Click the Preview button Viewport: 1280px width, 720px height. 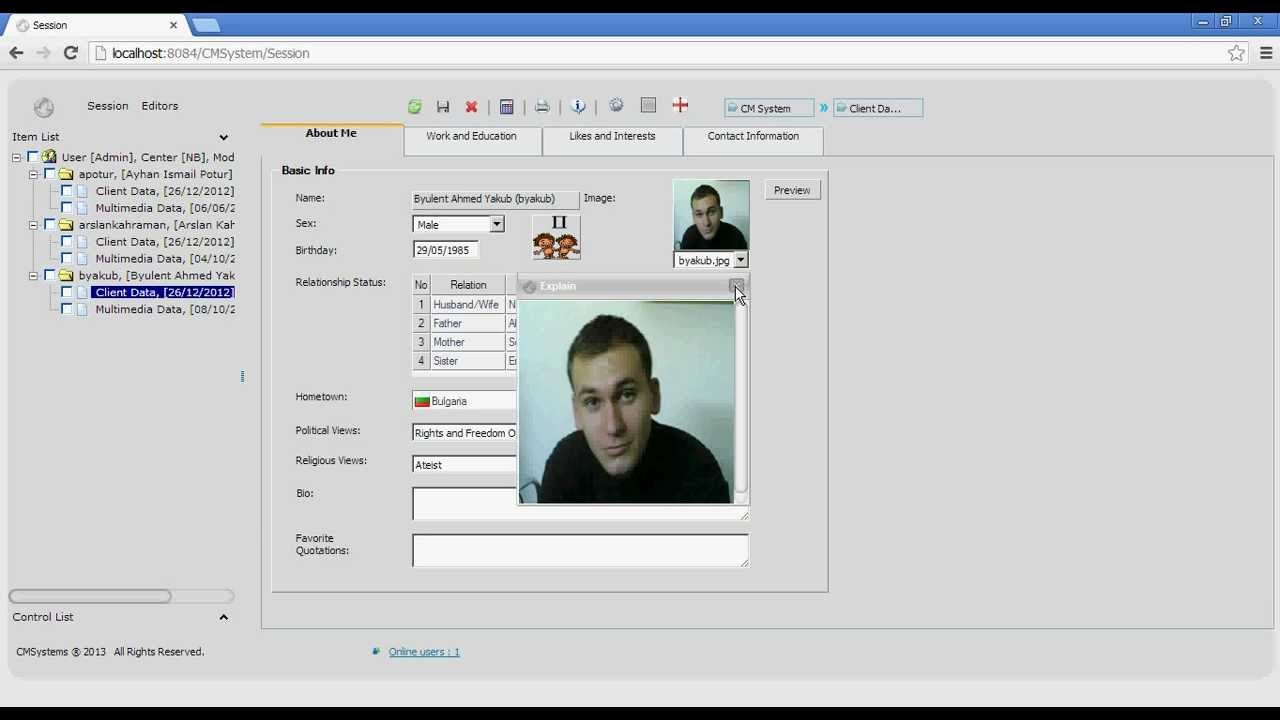792,190
